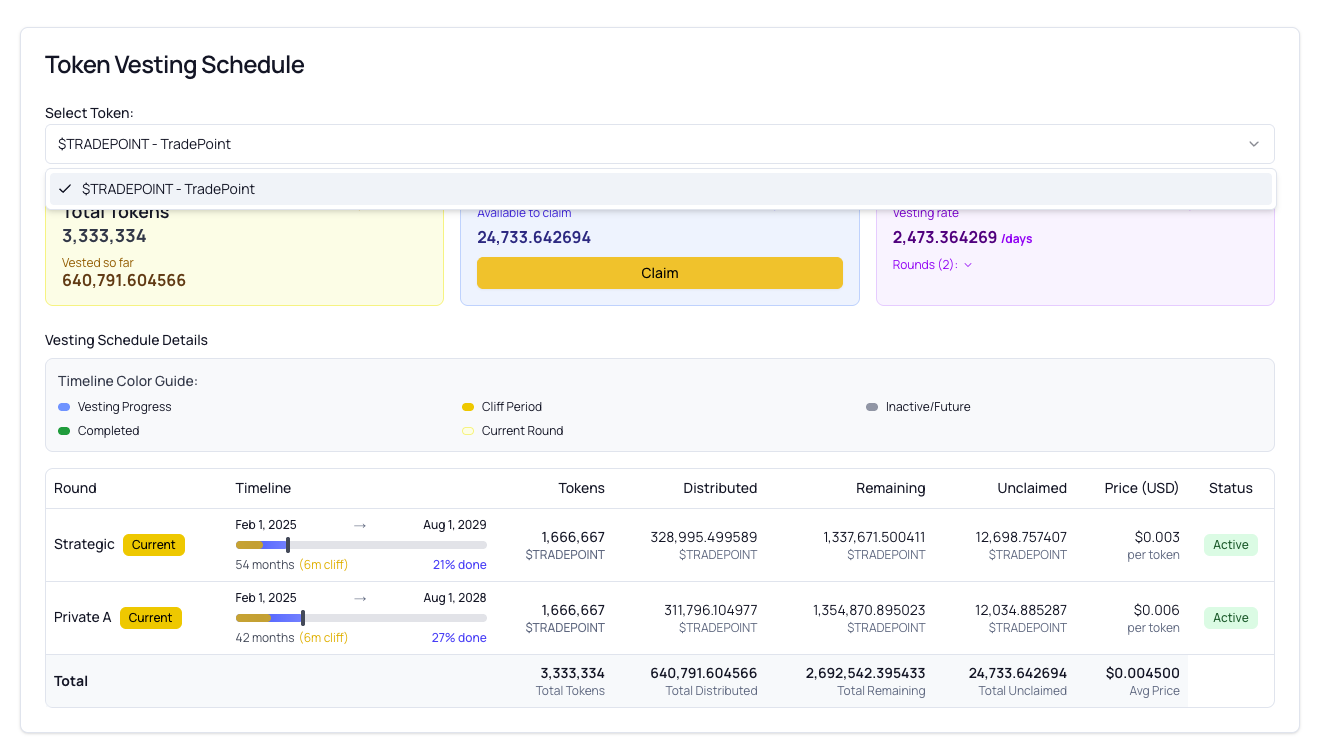Screen dimensions: 1326x755
Task: Click the arrow icon in the Strategic timeline
Action: click(x=359, y=523)
